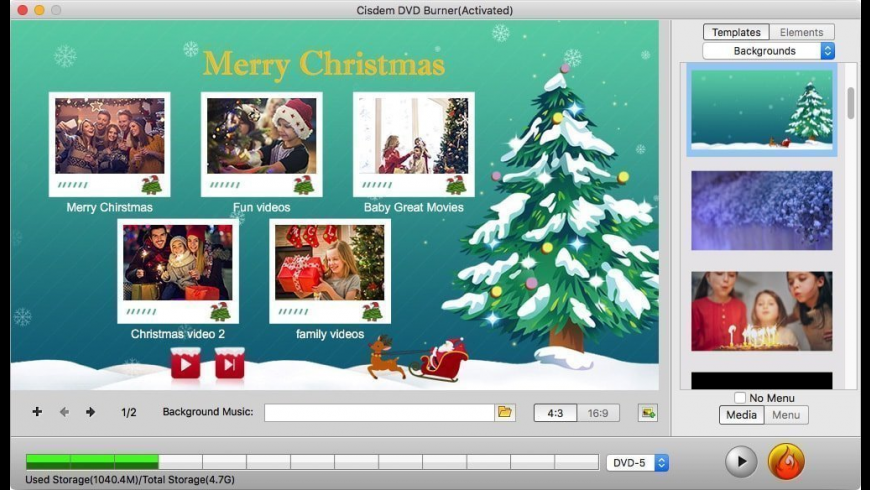Start burning with the flame icon
Screen dimensions: 870x490
click(786, 461)
